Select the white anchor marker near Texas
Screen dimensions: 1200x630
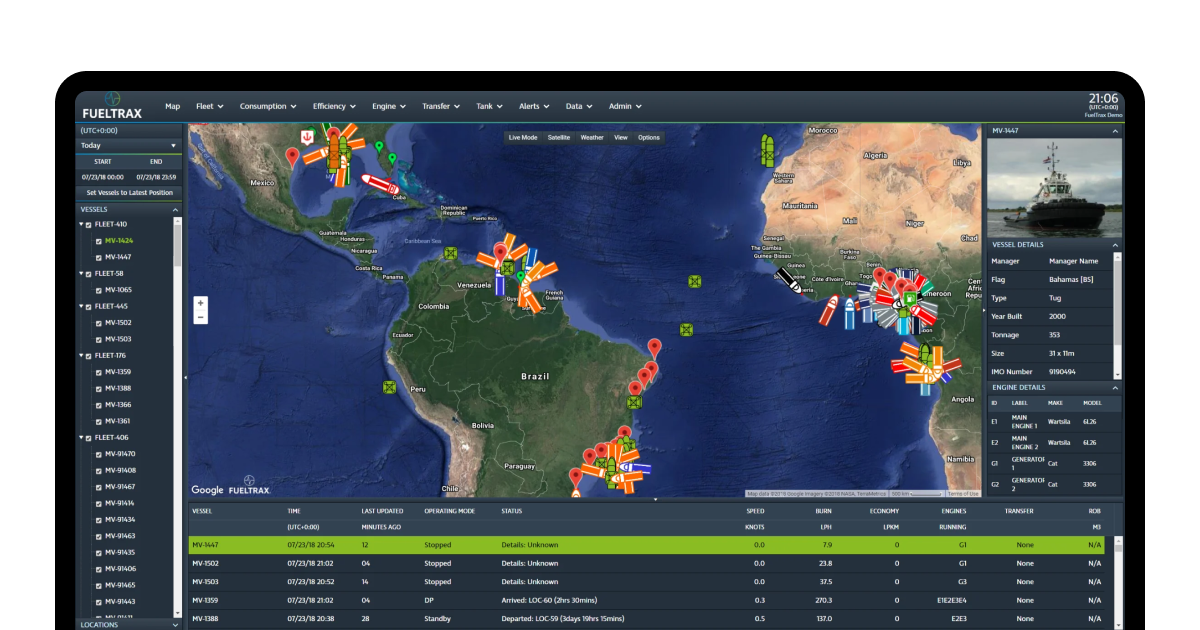(x=307, y=135)
